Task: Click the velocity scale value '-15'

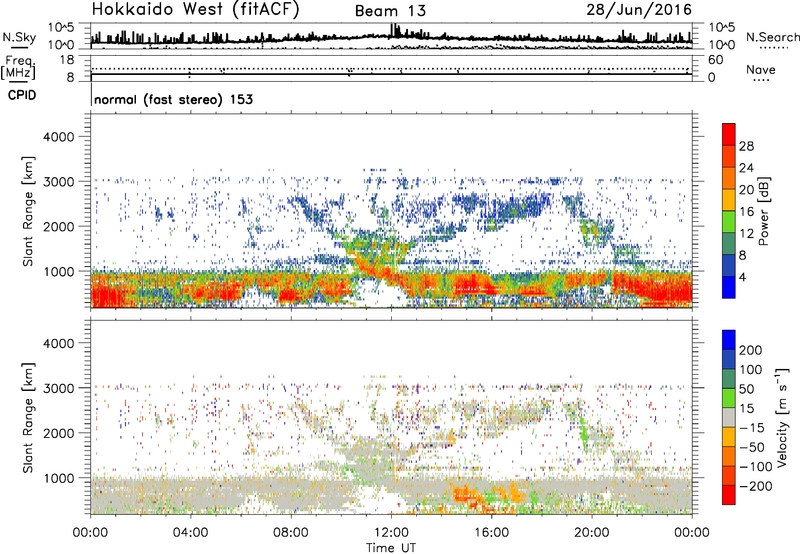Action: [752, 427]
